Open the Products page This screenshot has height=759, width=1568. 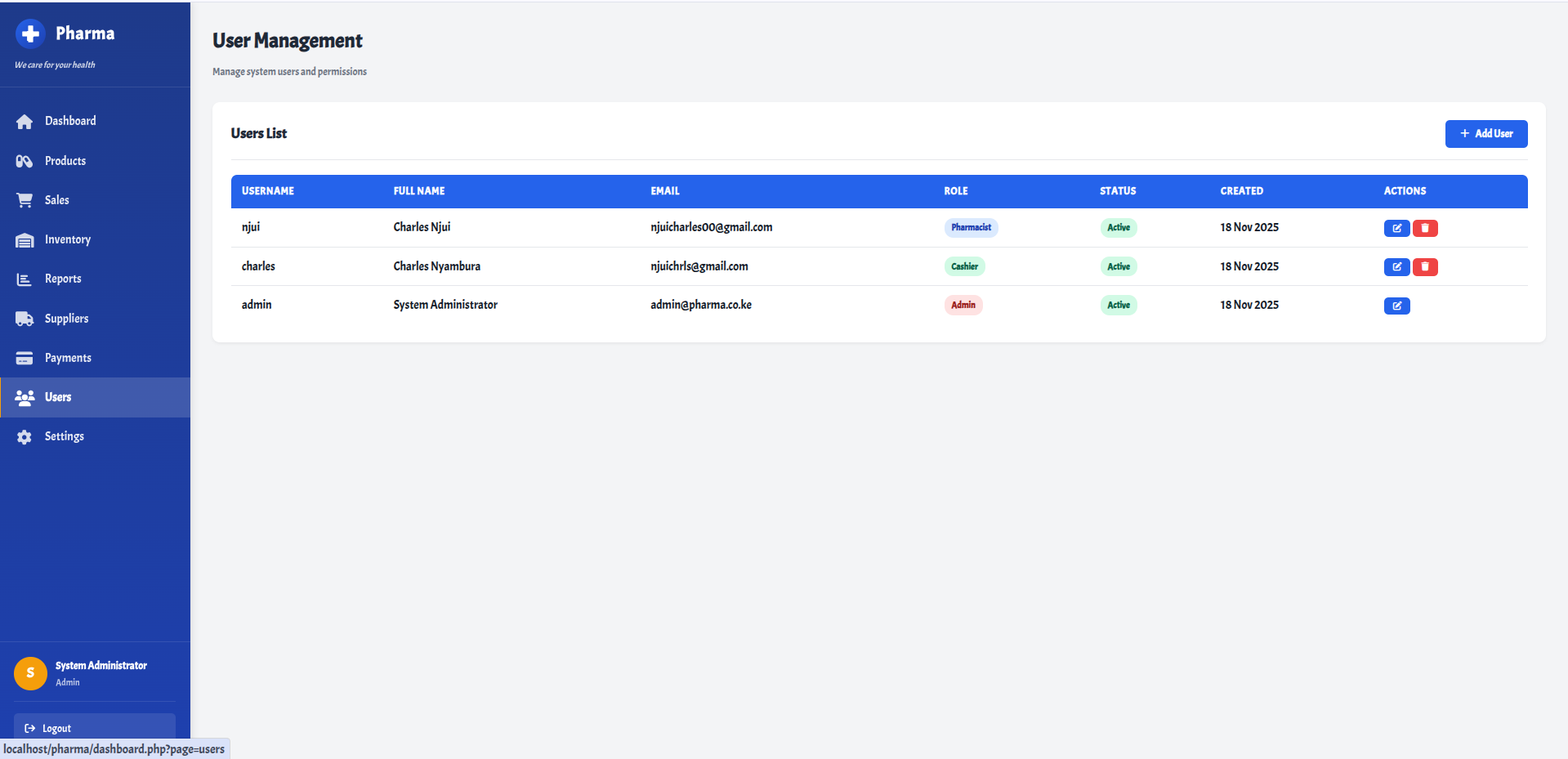point(65,161)
